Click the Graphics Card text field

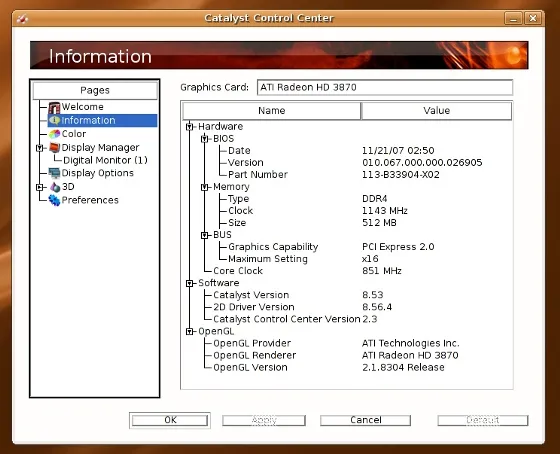[x=385, y=88]
